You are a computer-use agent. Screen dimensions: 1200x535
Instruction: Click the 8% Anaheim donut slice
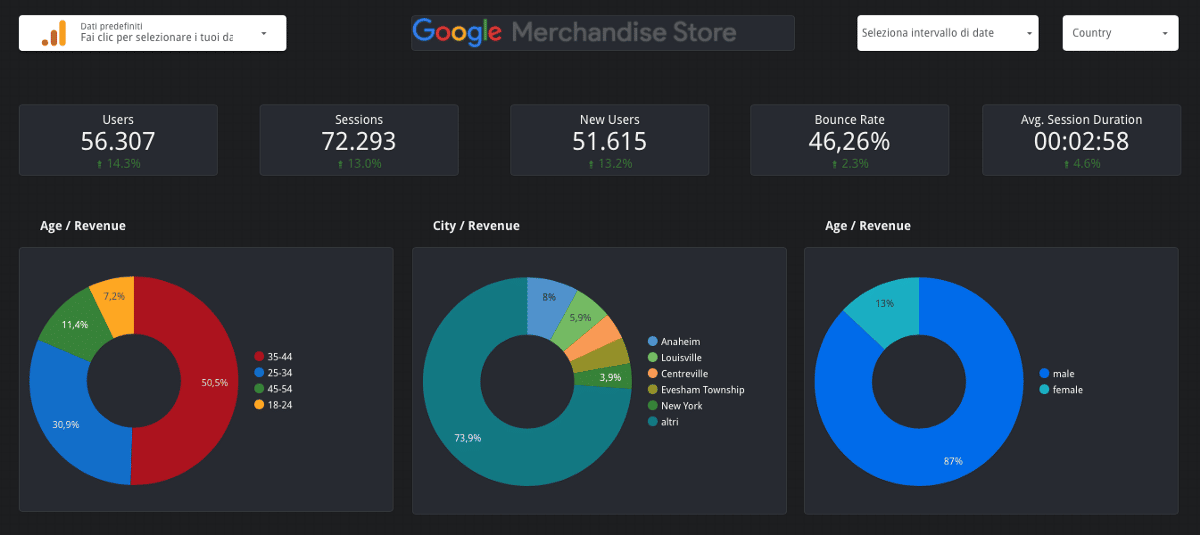[550, 305]
